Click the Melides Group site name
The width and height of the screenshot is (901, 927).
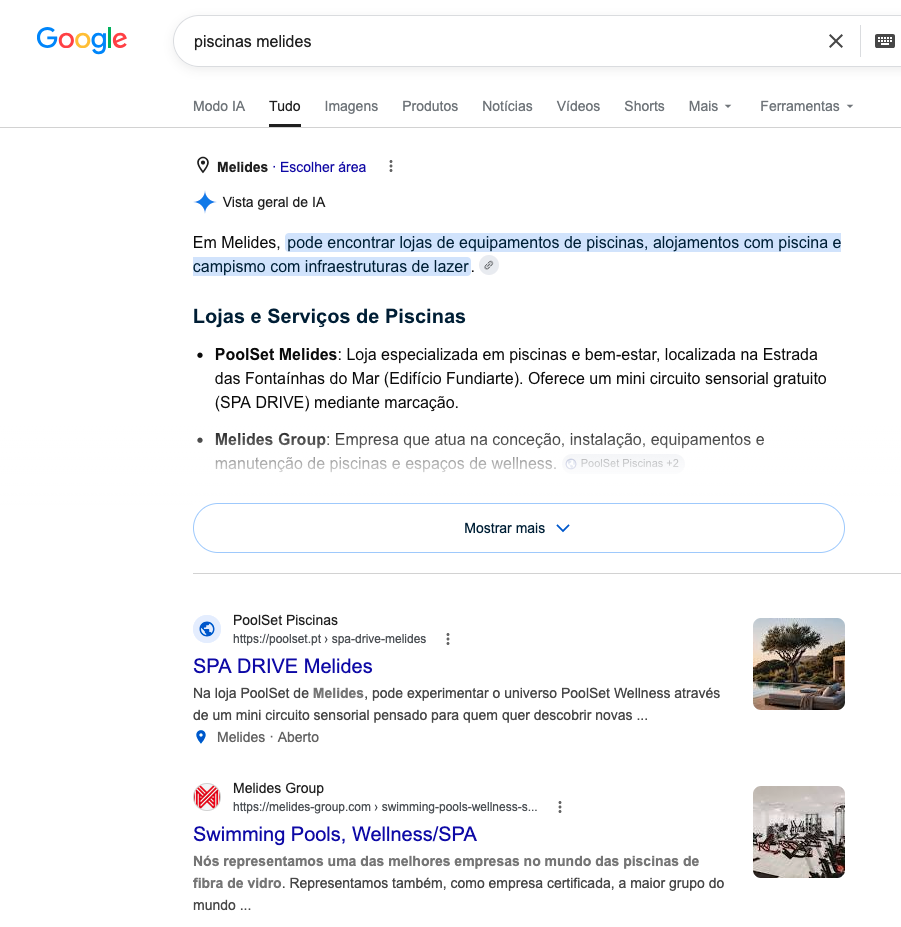278,788
